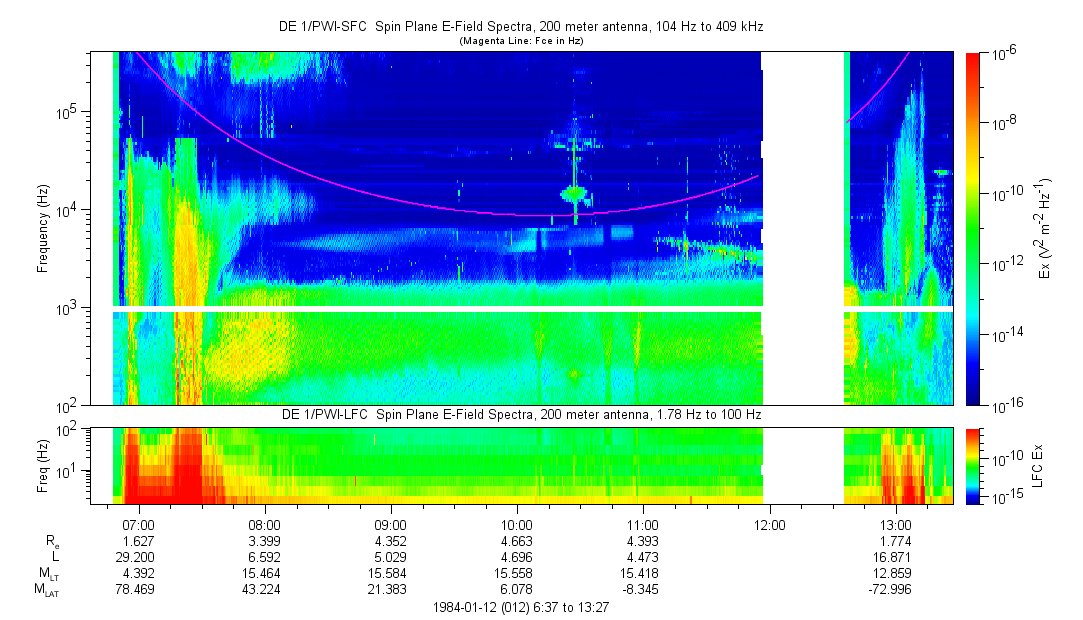Click the main Ex color bar

(x=973, y=228)
